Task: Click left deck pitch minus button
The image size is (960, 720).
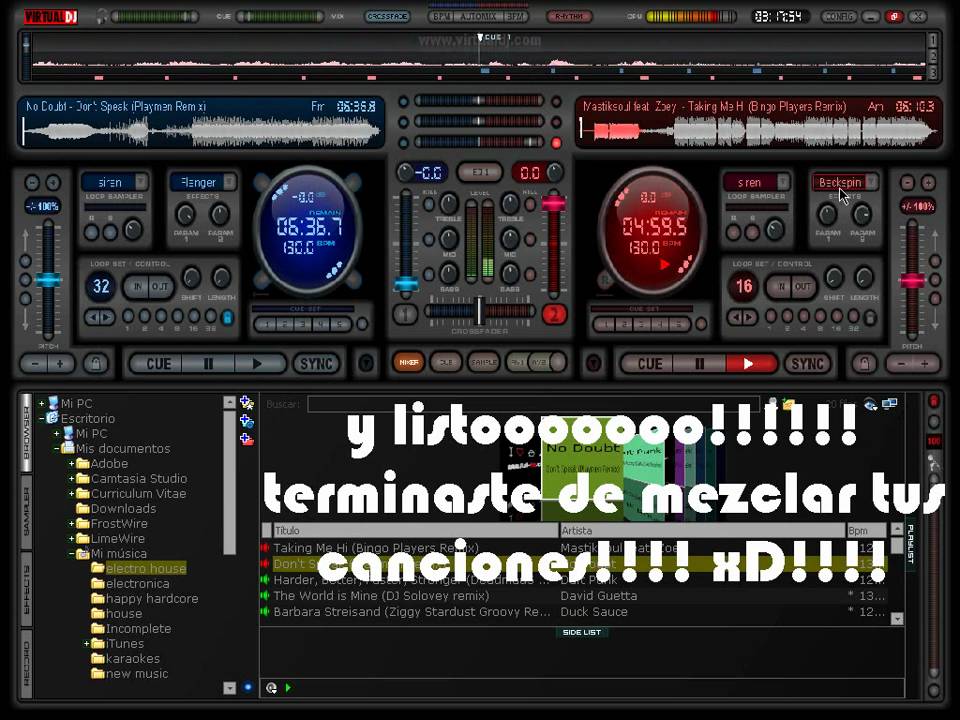Action: coord(35,364)
